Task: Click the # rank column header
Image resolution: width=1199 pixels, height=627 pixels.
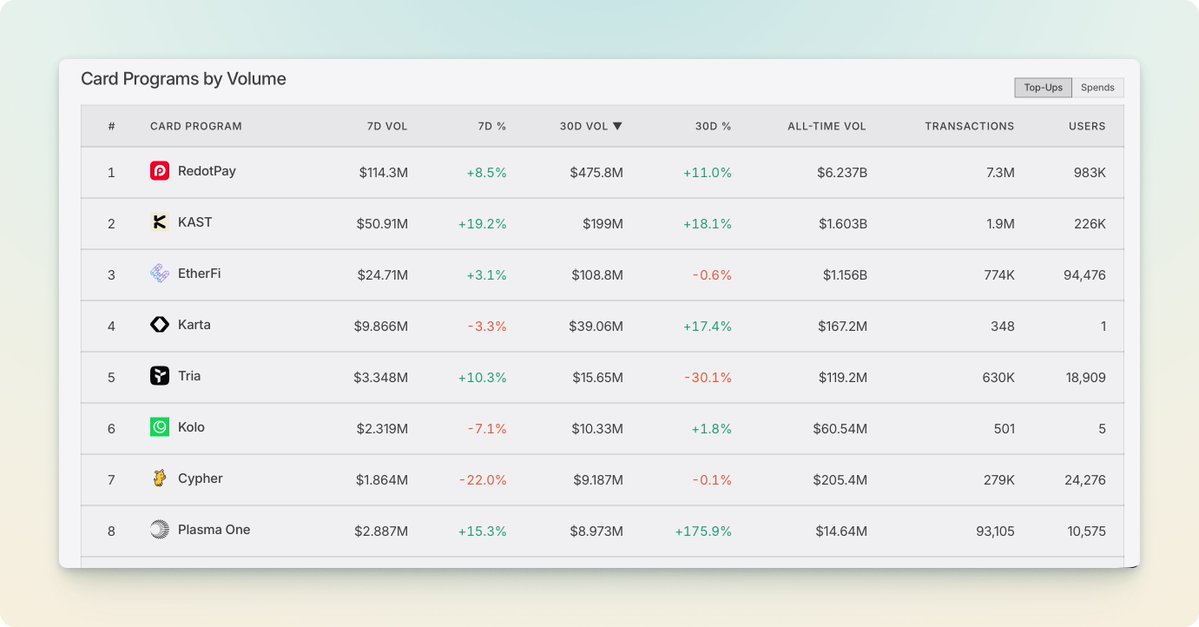Action: (x=112, y=126)
